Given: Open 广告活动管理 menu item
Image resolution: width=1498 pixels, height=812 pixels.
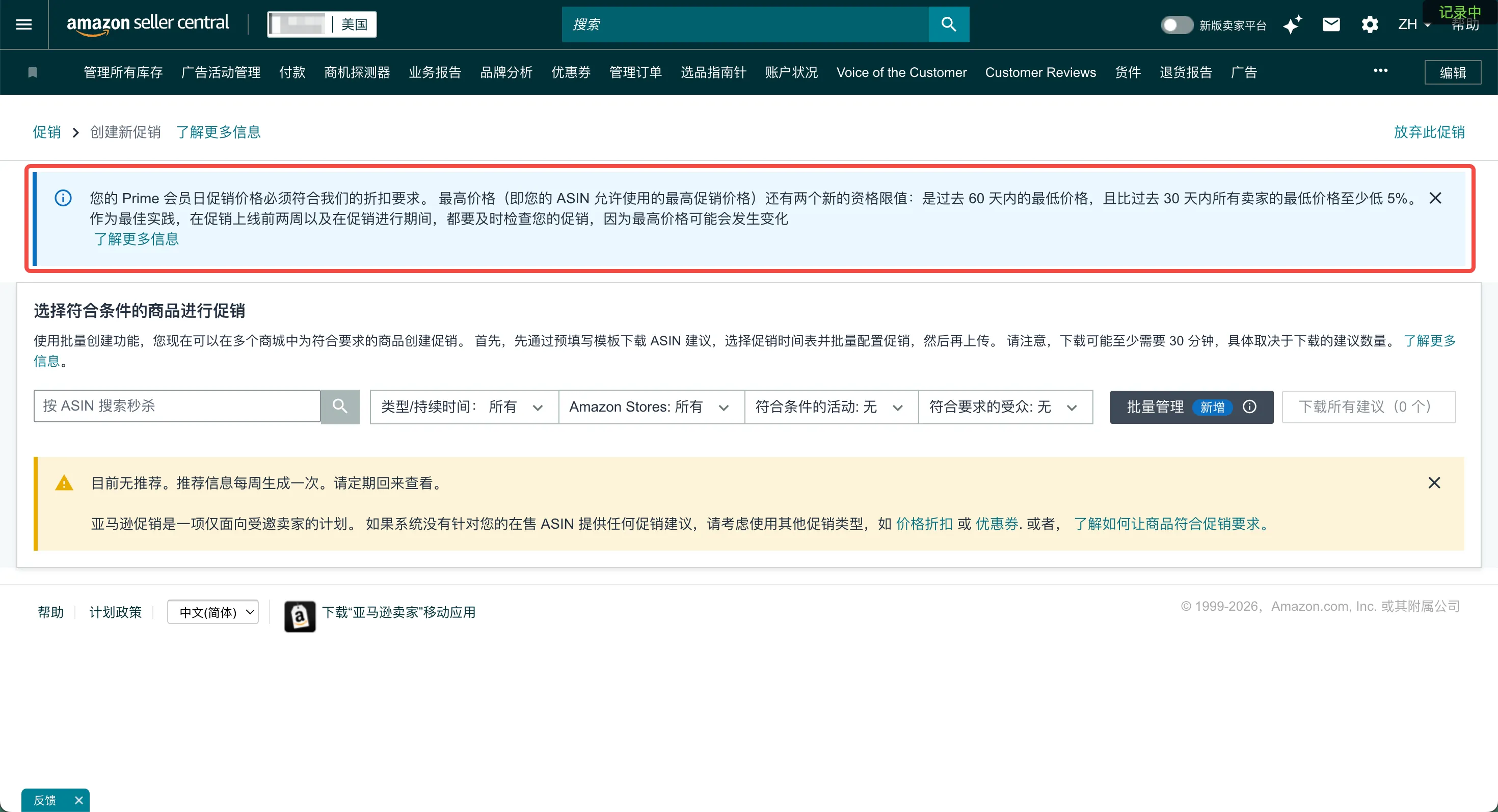Looking at the screenshot, I should click(x=221, y=72).
